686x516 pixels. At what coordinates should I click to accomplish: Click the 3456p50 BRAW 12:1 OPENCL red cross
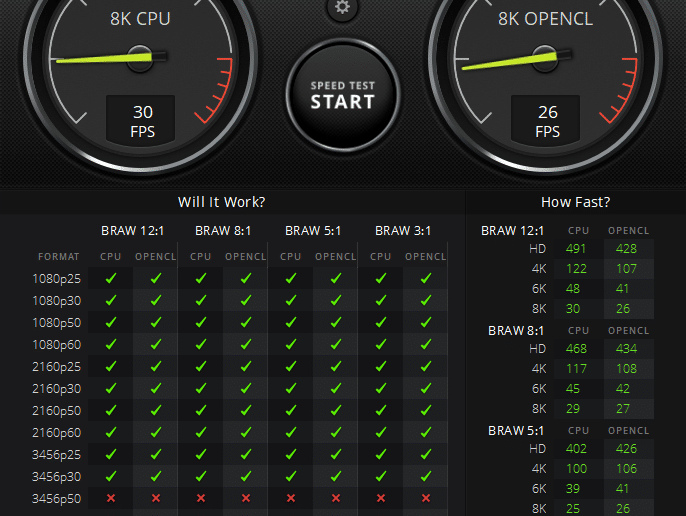[x=156, y=498]
